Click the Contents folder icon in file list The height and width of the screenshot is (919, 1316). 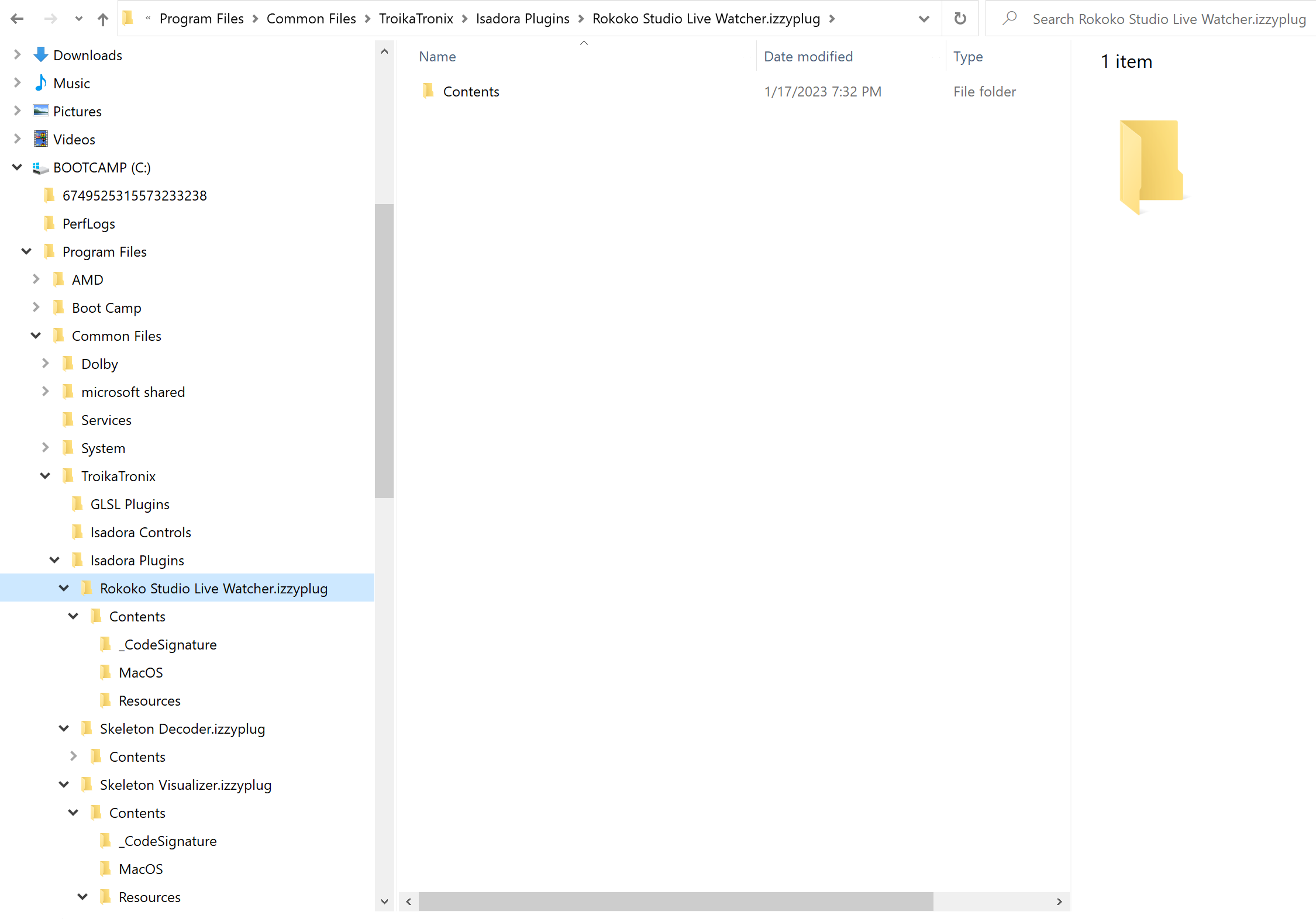click(428, 91)
